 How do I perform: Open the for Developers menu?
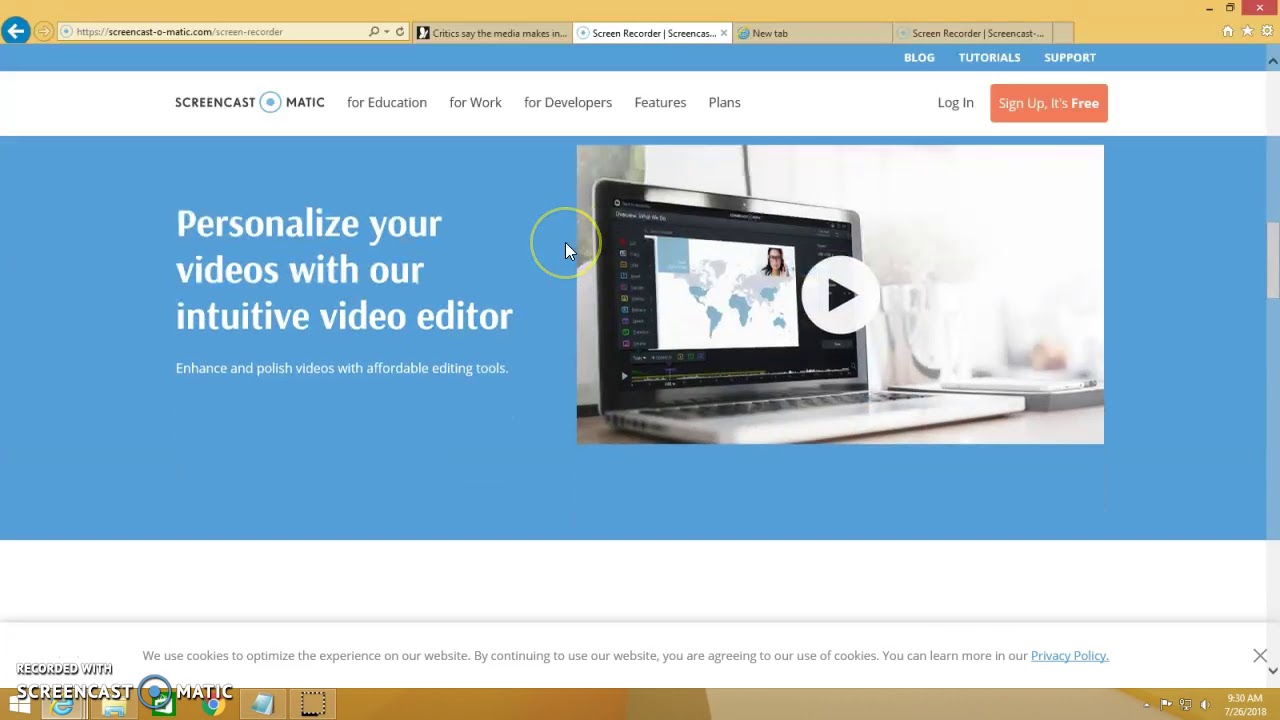568,102
